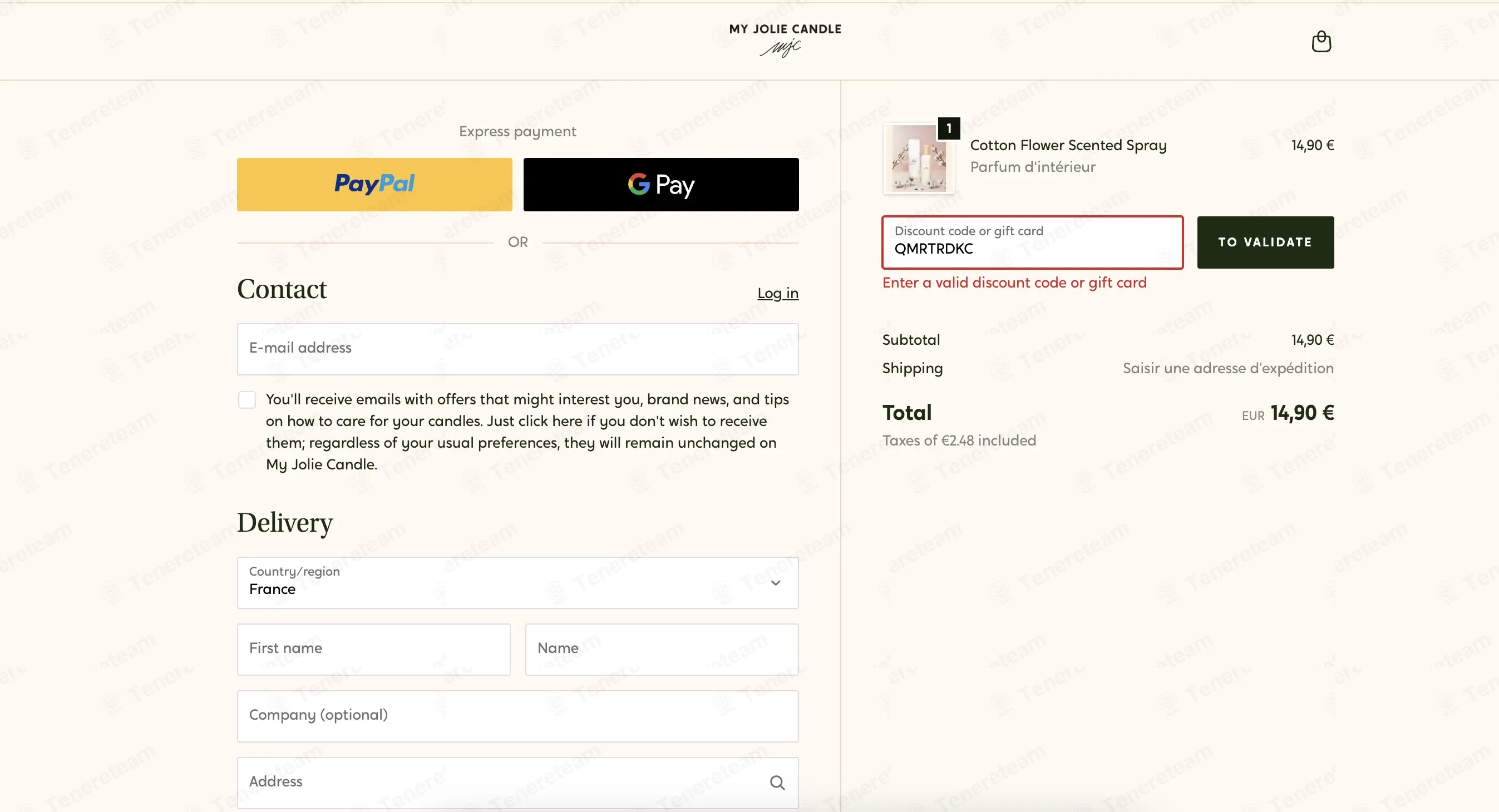1499x812 pixels.
Task: Click the Total amount '14,90 €'
Action: pos(1301,413)
